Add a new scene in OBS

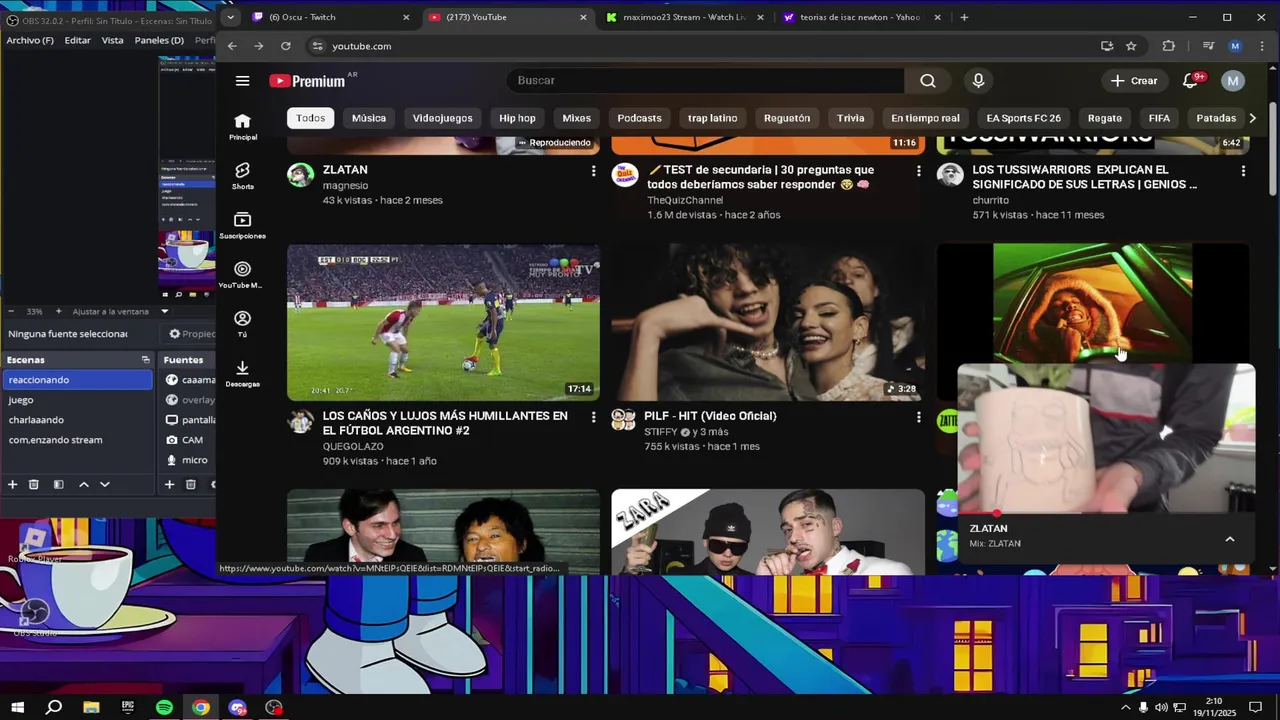pyautogui.click(x=13, y=485)
